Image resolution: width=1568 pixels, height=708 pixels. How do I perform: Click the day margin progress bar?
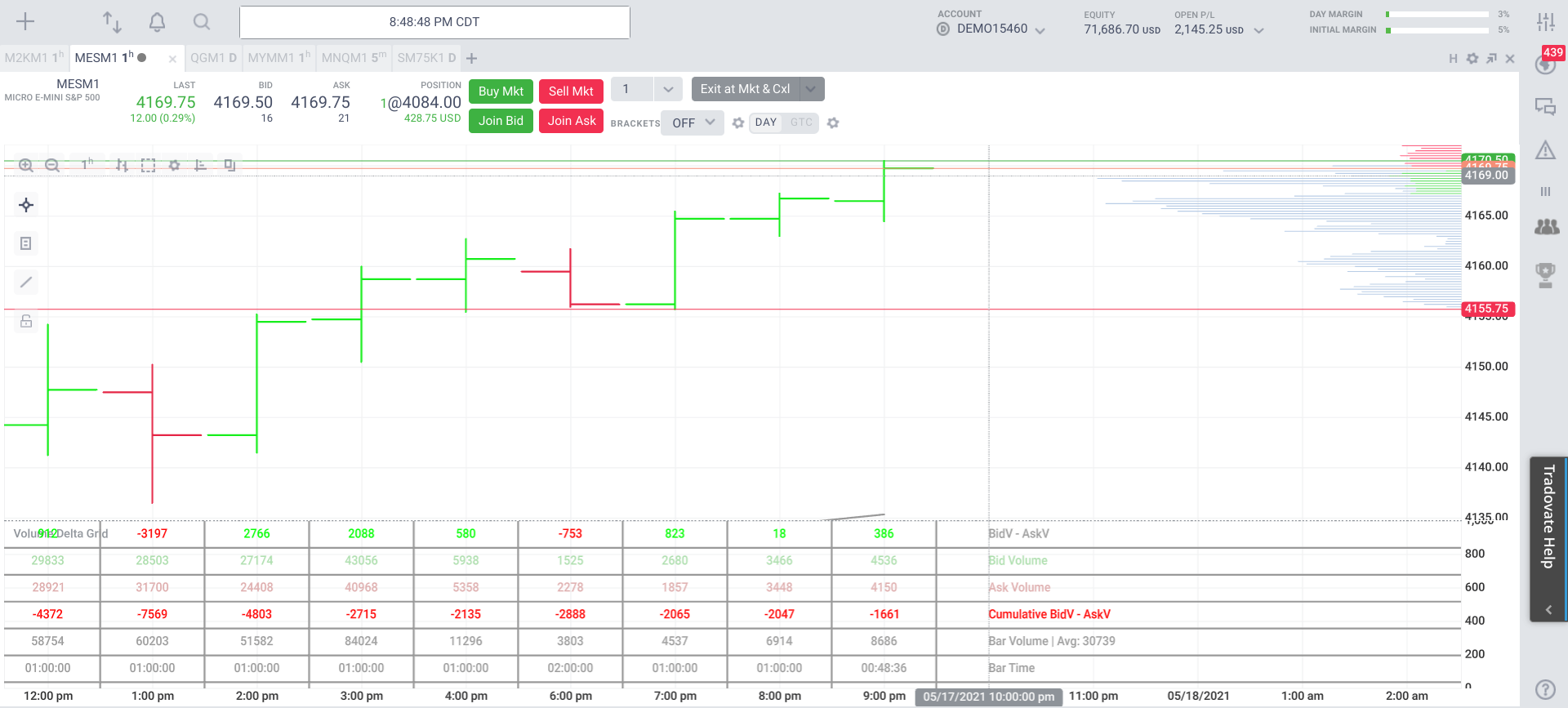click(1437, 15)
